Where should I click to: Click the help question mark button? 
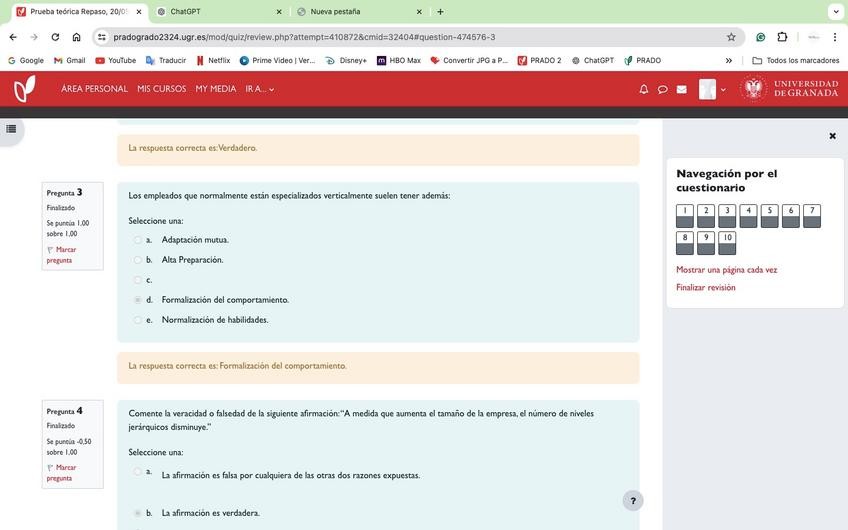click(x=632, y=501)
